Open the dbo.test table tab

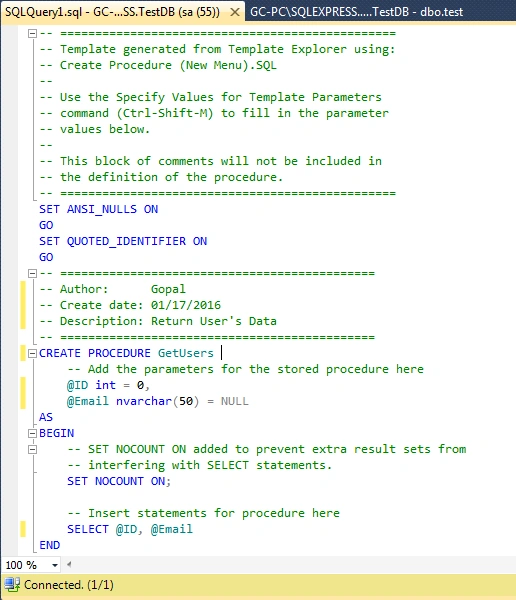coord(356,12)
